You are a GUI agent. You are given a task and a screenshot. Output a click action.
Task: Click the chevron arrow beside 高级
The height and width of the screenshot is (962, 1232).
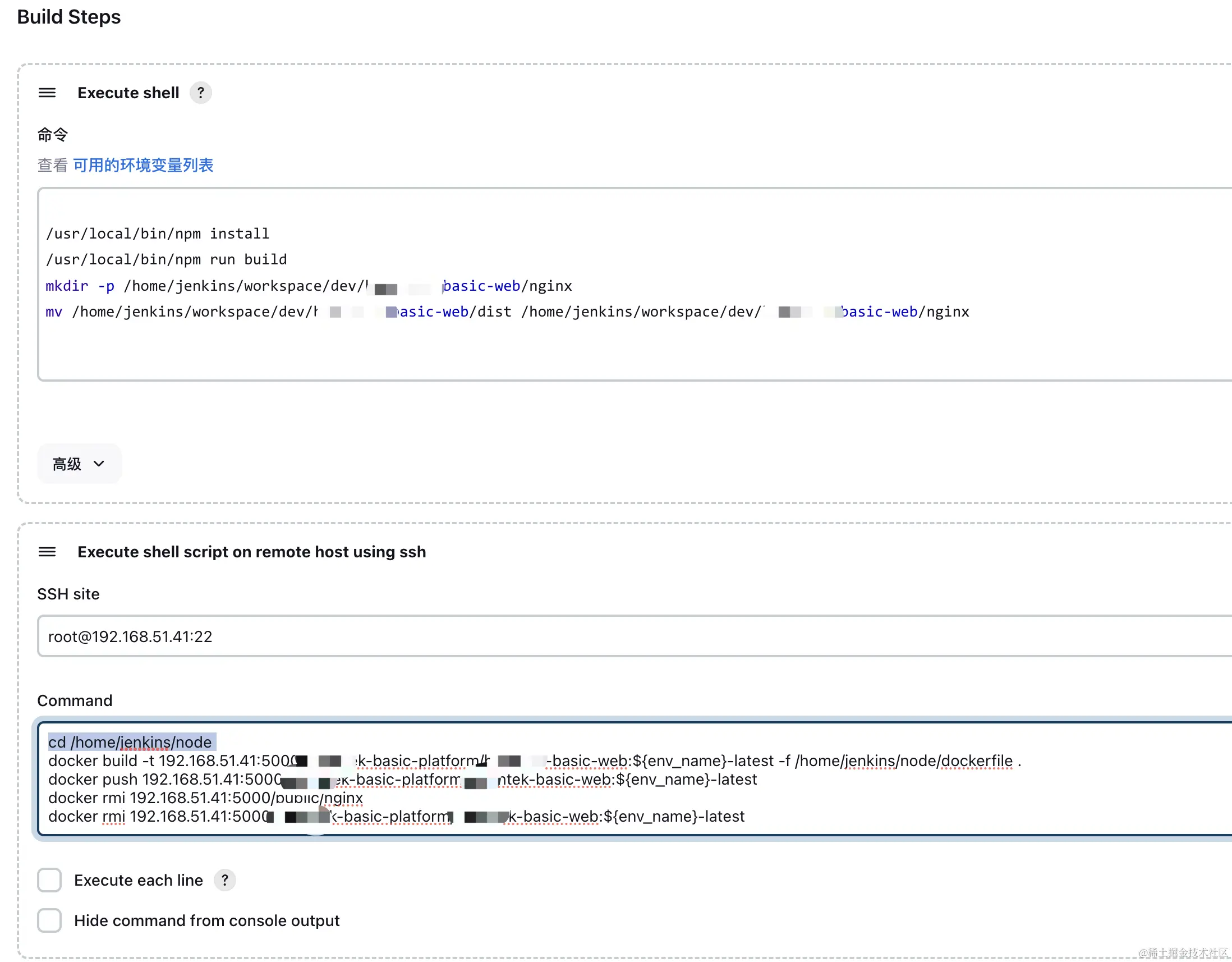99,464
